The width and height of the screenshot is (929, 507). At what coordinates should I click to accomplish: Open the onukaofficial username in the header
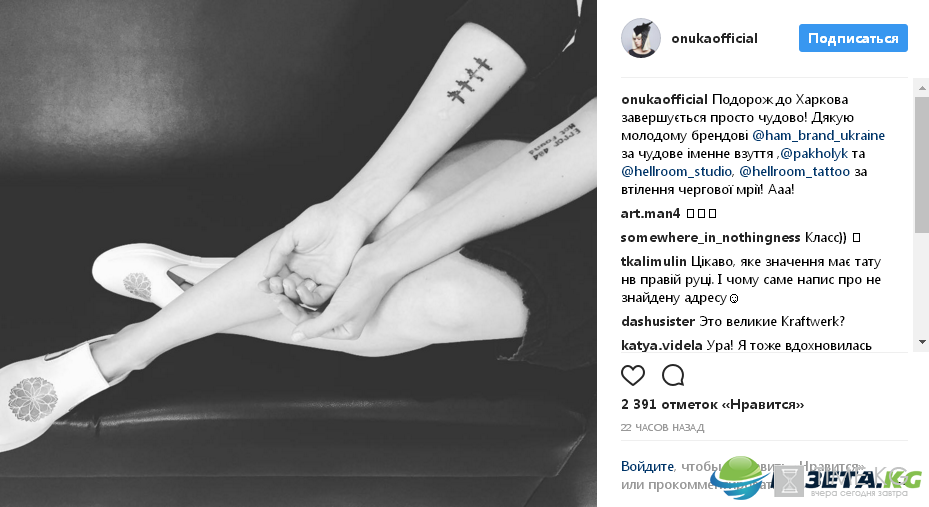tap(714, 38)
